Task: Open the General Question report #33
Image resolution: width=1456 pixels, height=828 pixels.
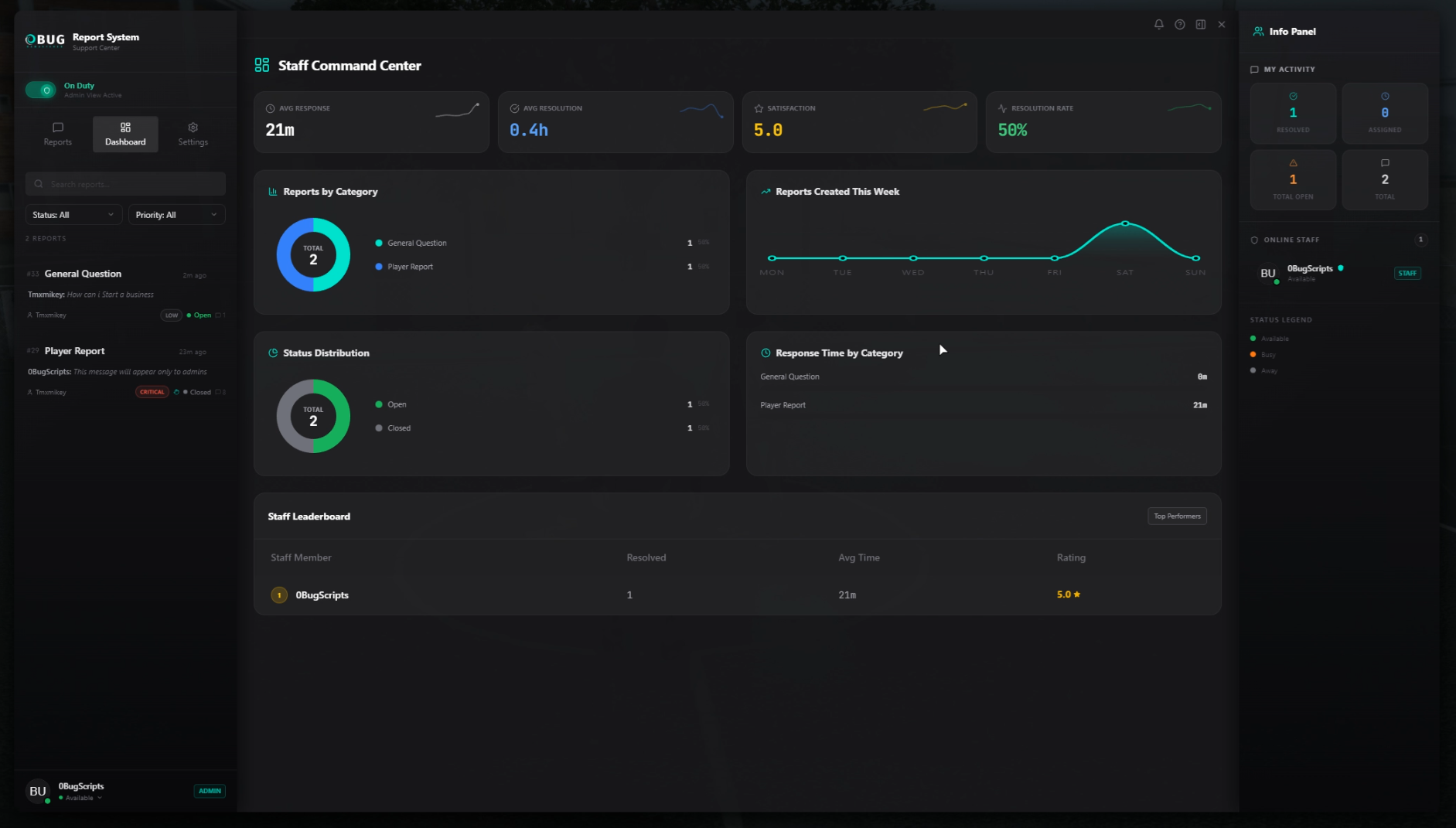Action: 125,295
